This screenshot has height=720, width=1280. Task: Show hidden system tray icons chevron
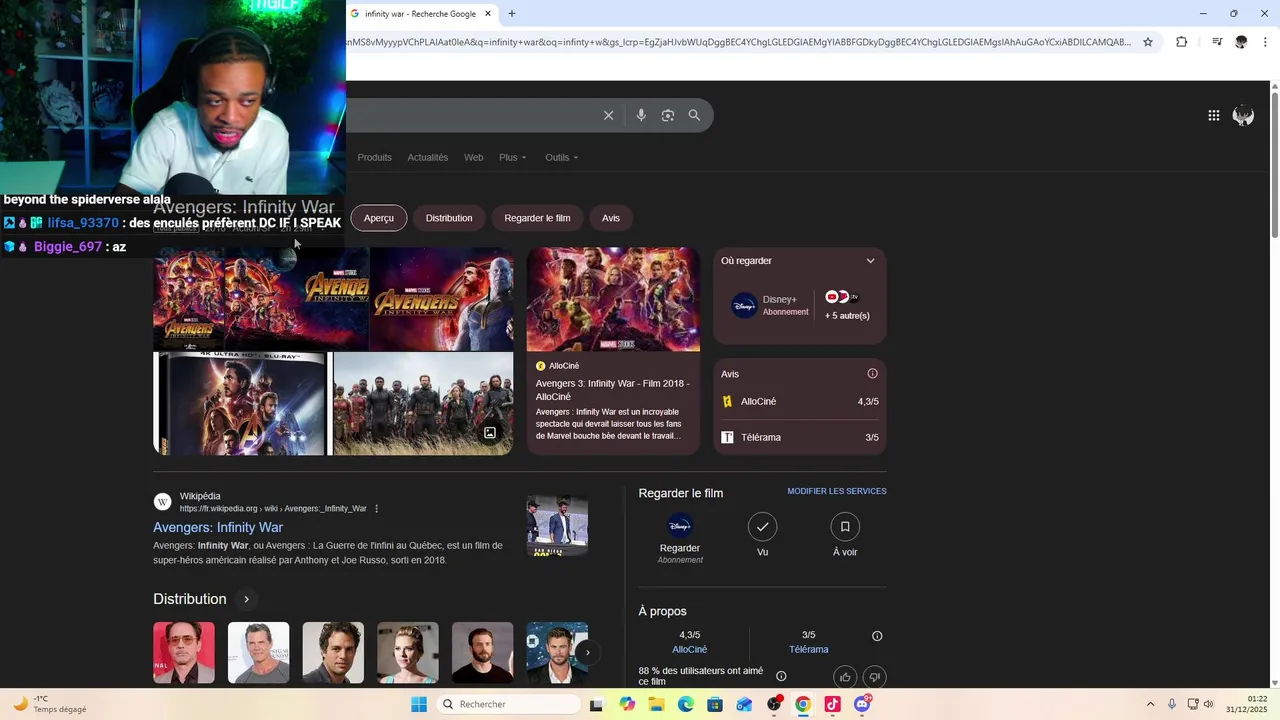pyautogui.click(x=1150, y=704)
